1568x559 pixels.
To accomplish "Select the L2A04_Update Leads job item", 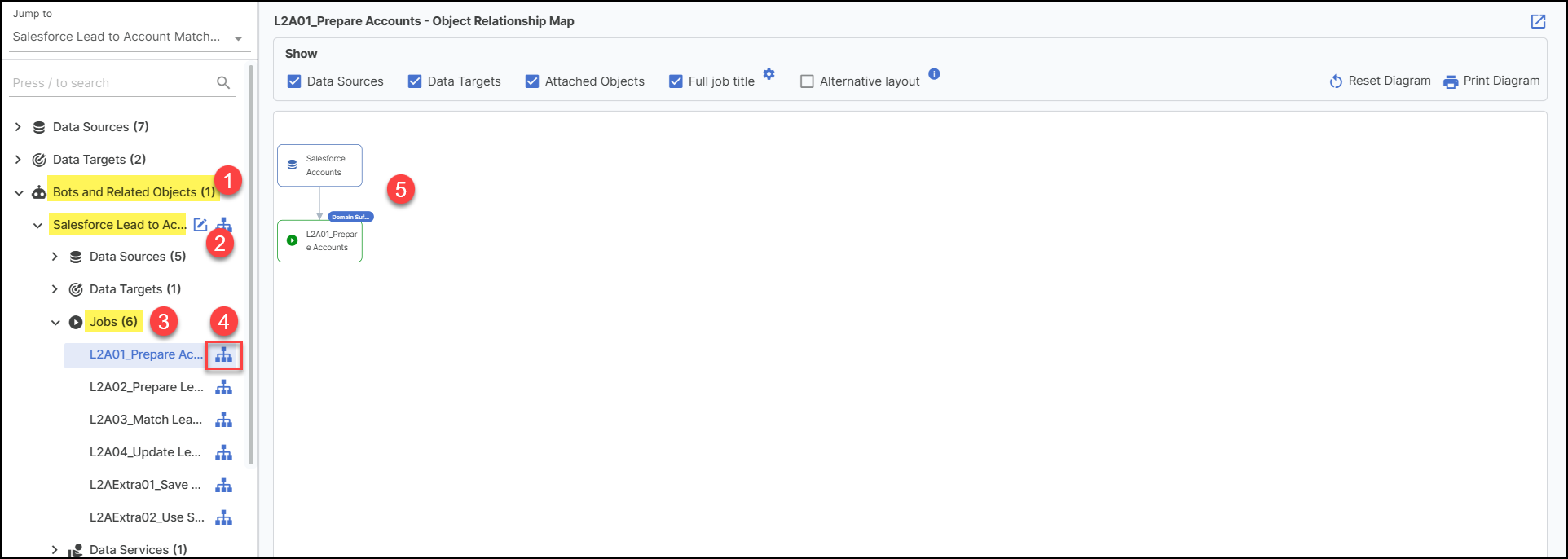I will [145, 452].
